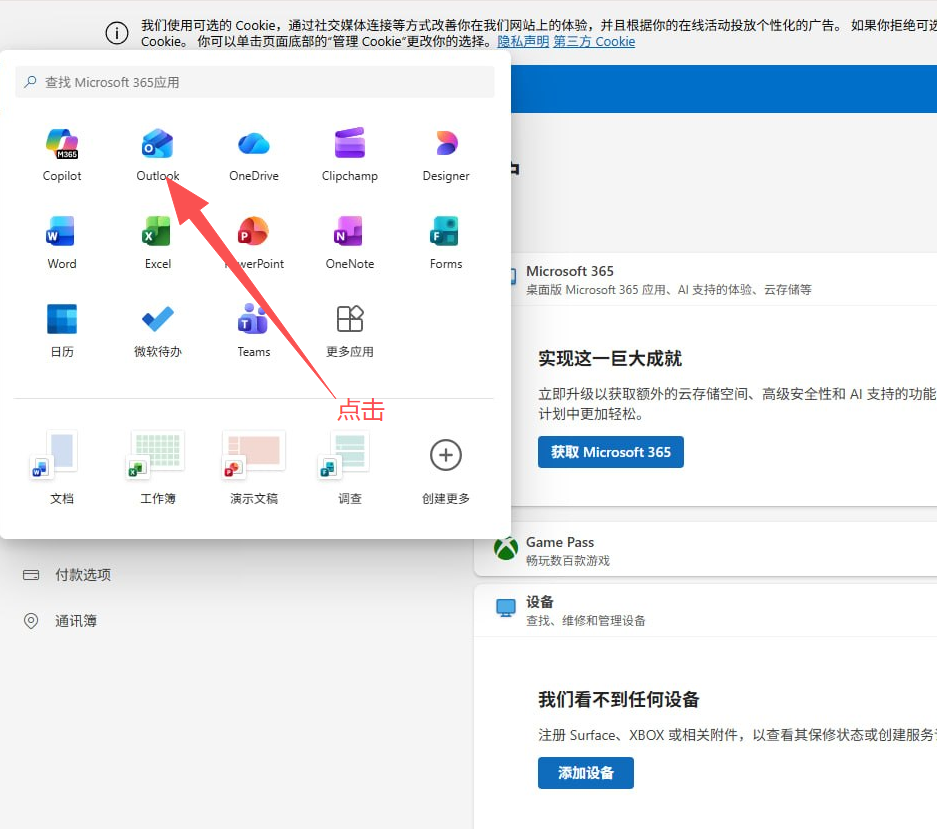Open the 微软待办 To Do app

pos(158,330)
